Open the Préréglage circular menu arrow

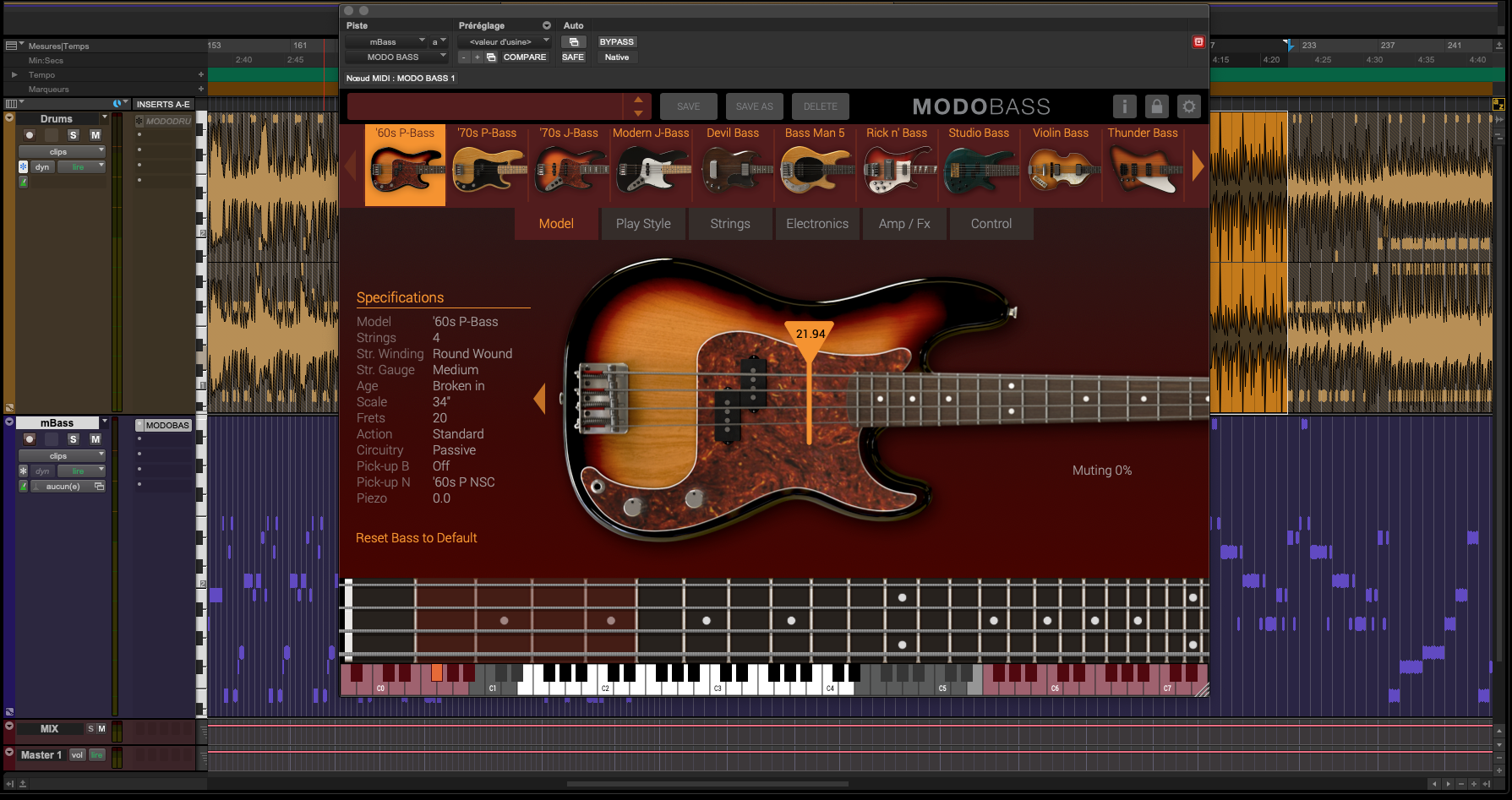pyautogui.click(x=546, y=25)
